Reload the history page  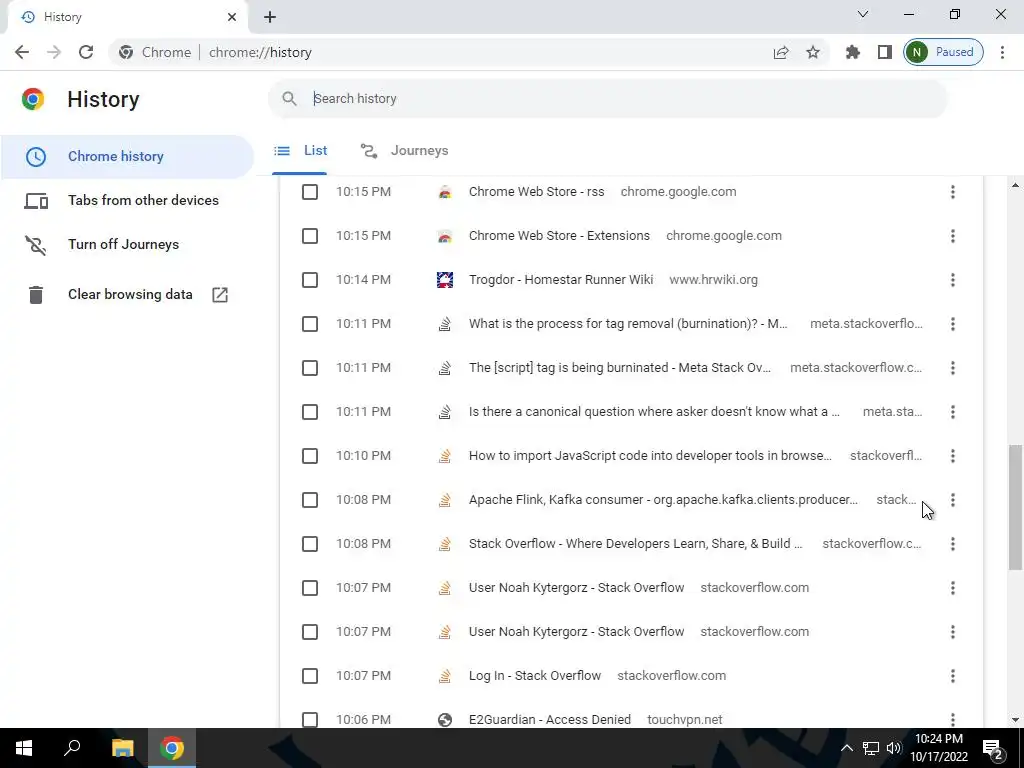pyautogui.click(x=86, y=52)
